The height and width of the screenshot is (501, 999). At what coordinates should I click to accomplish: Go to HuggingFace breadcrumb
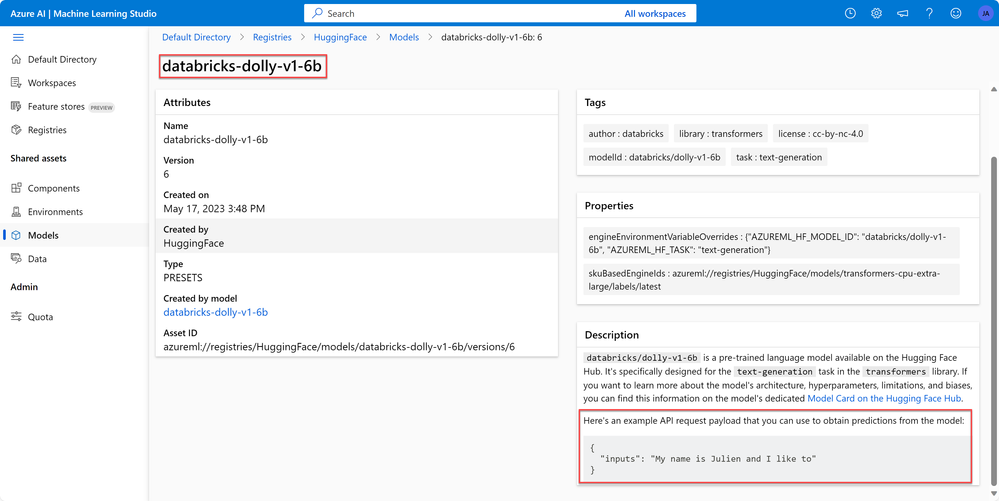(x=340, y=38)
